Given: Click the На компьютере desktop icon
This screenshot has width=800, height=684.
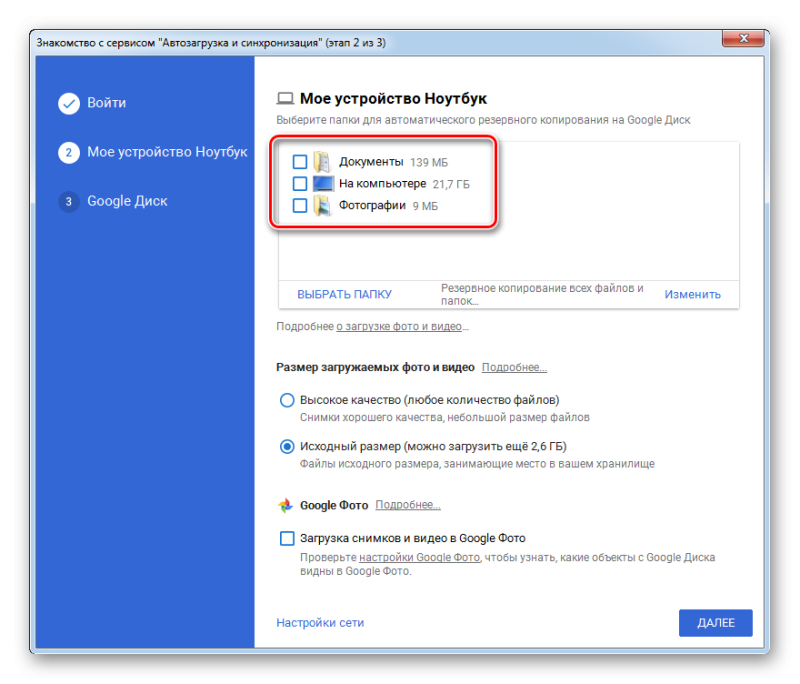Looking at the screenshot, I should [x=323, y=183].
